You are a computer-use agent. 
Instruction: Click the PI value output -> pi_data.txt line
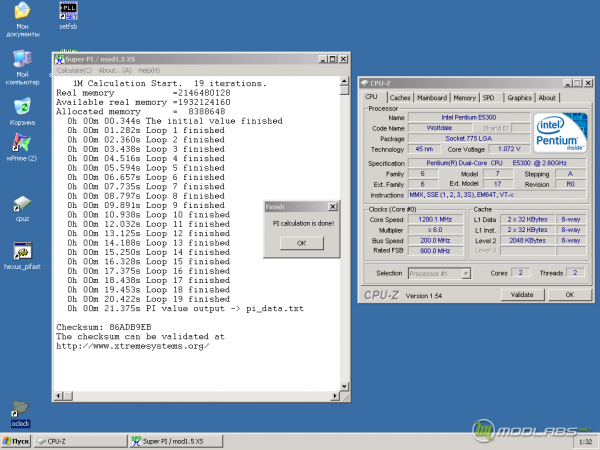click(186, 308)
